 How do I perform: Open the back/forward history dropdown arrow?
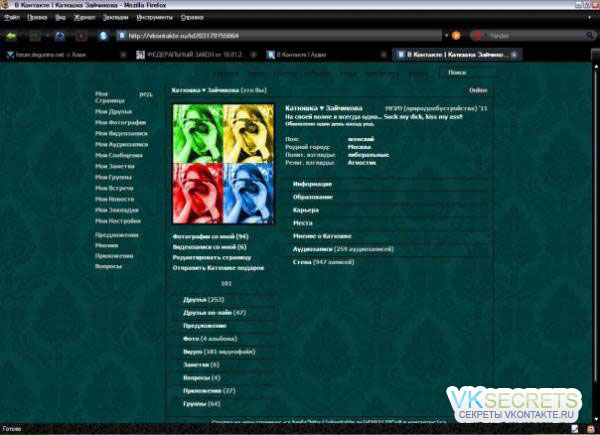[x=47, y=36]
